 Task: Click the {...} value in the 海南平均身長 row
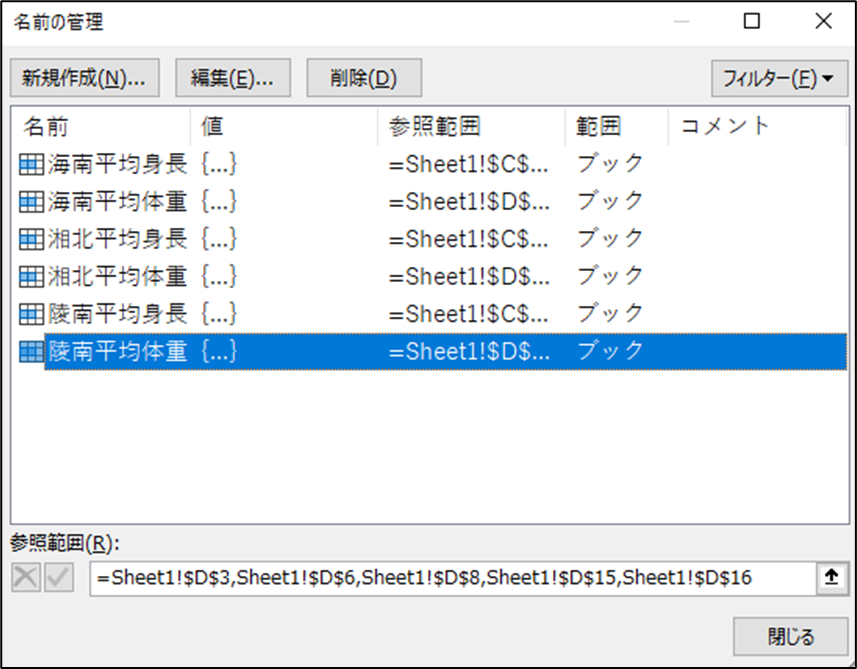coord(219,165)
